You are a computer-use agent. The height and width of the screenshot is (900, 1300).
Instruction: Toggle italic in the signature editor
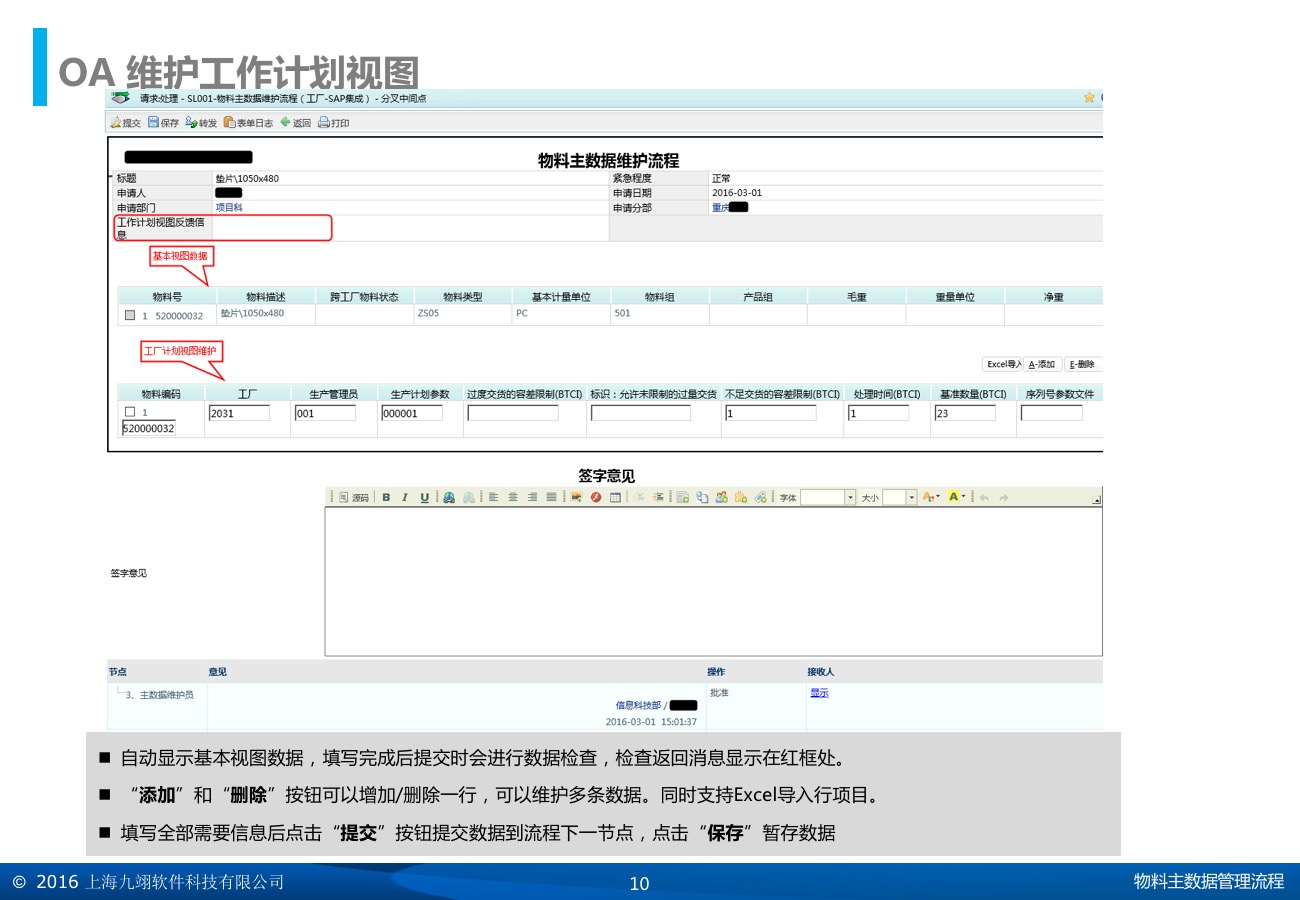pyautogui.click(x=405, y=497)
